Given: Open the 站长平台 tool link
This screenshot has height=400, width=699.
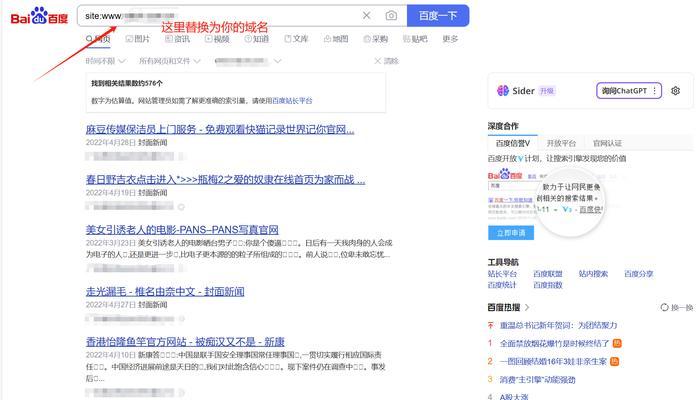Looking at the screenshot, I should point(502,274).
